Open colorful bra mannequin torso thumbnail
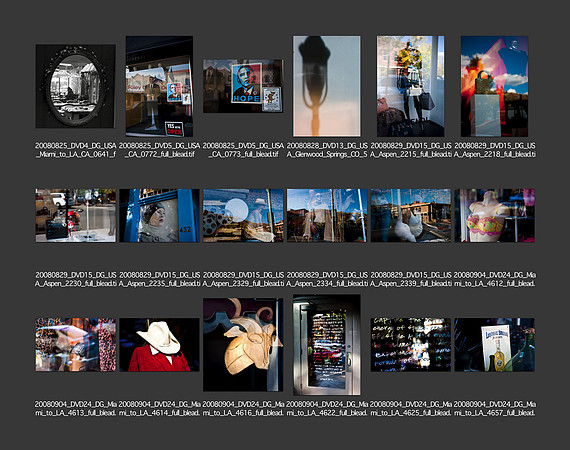 tap(494, 216)
